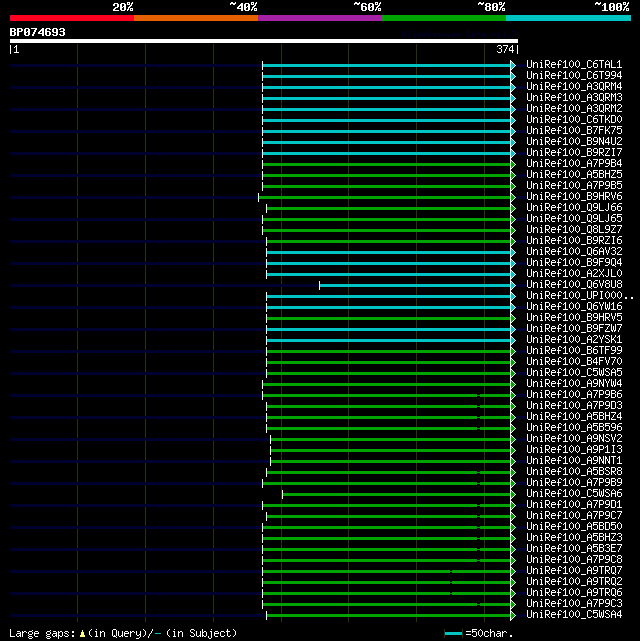This screenshot has width=640, height=641.
Task: Select the UniRef100_B9HRV6 label
Action: point(574,197)
